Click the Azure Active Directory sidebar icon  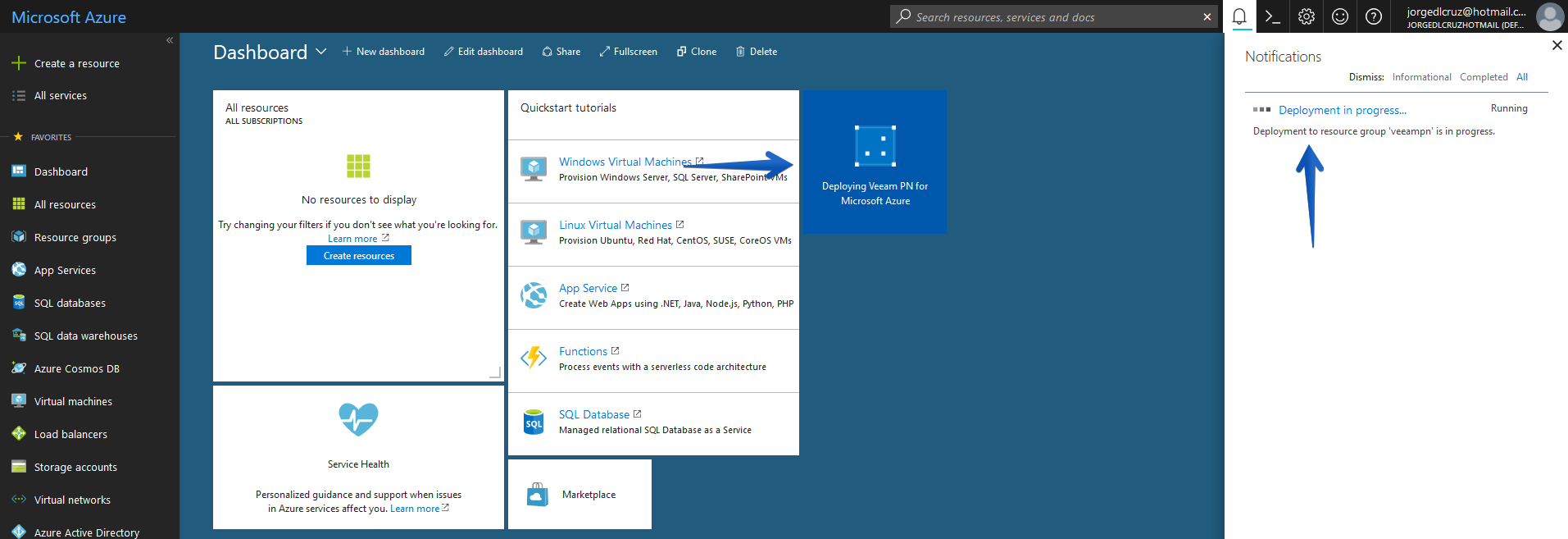point(19,532)
